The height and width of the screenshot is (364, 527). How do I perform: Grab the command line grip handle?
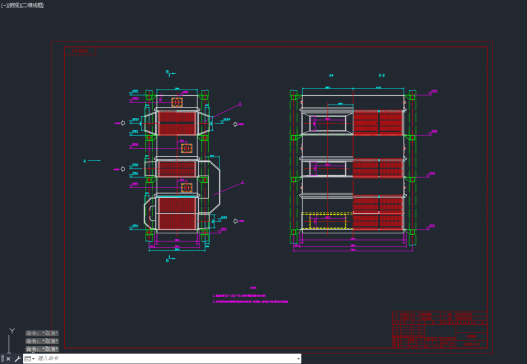(x=2, y=359)
